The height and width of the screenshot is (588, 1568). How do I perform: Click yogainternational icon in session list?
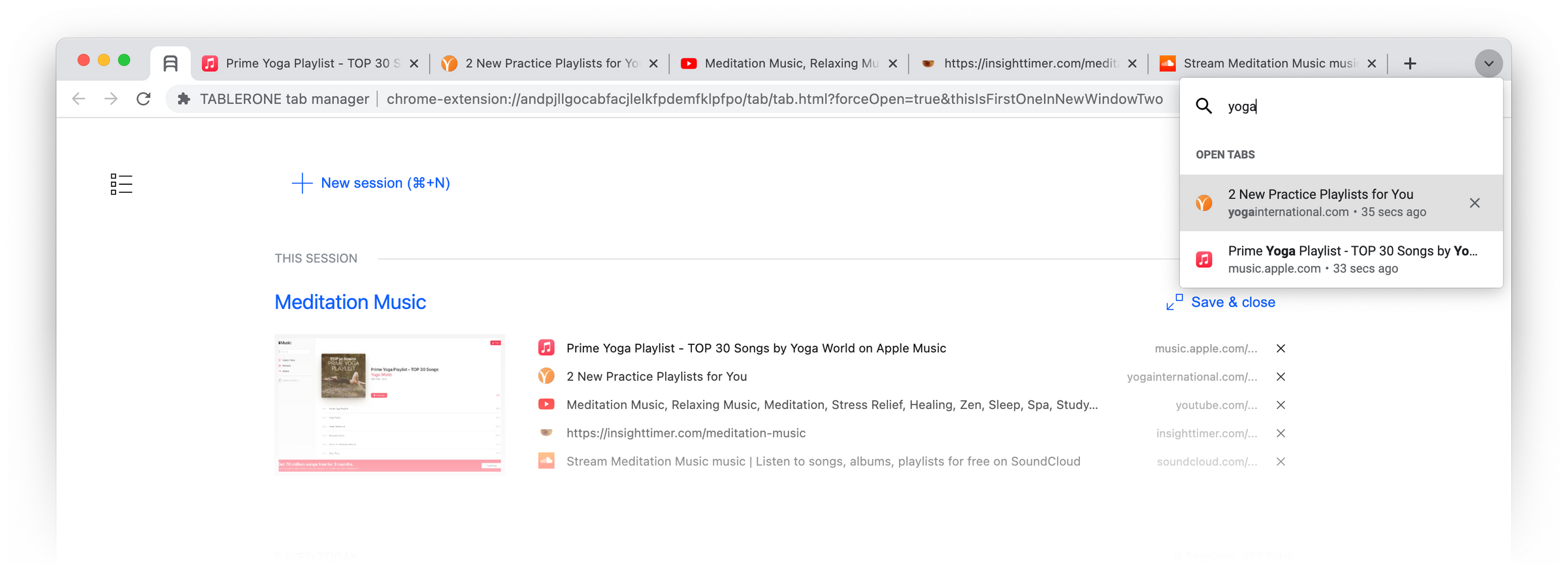[546, 376]
